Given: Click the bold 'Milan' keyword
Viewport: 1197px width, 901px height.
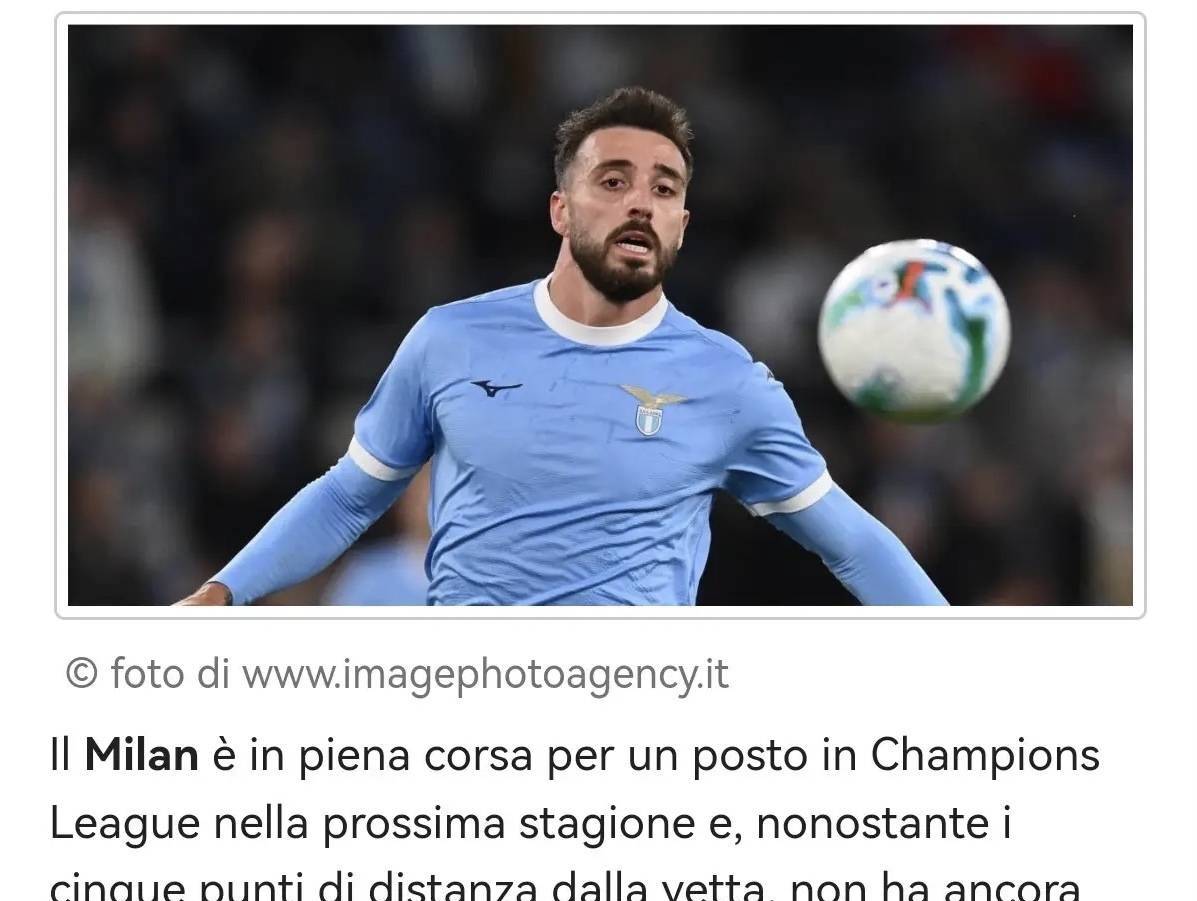Looking at the screenshot, I should tap(142, 755).
